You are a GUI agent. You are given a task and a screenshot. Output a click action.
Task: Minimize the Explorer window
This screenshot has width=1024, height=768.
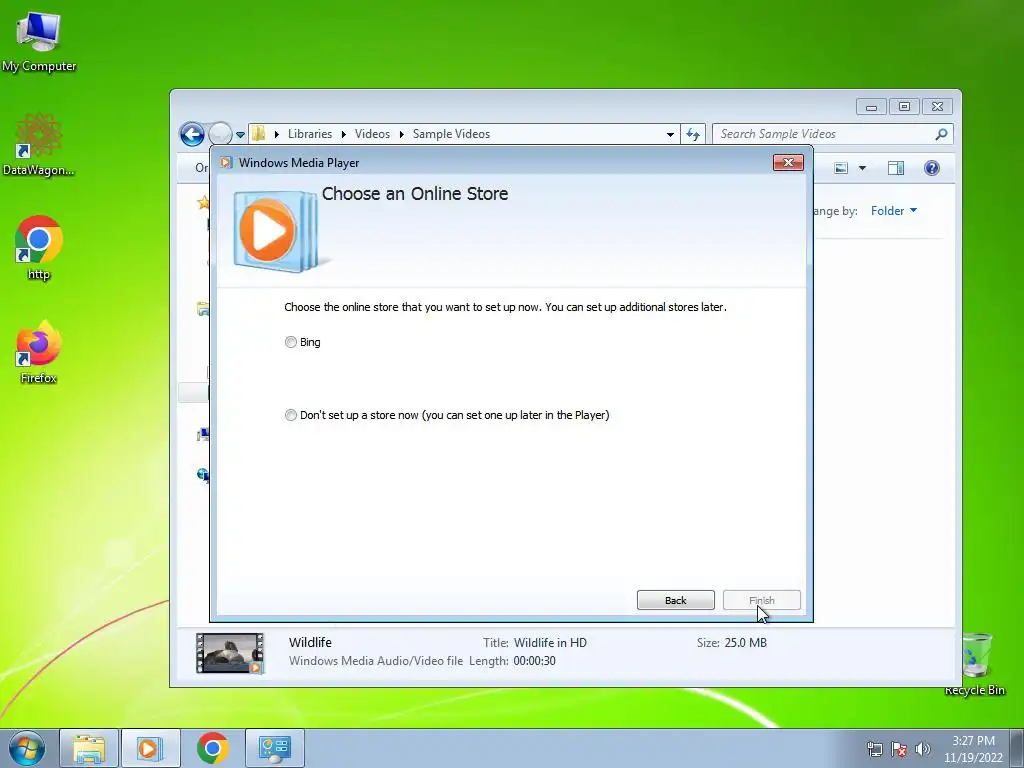pyautogui.click(x=871, y=107)
